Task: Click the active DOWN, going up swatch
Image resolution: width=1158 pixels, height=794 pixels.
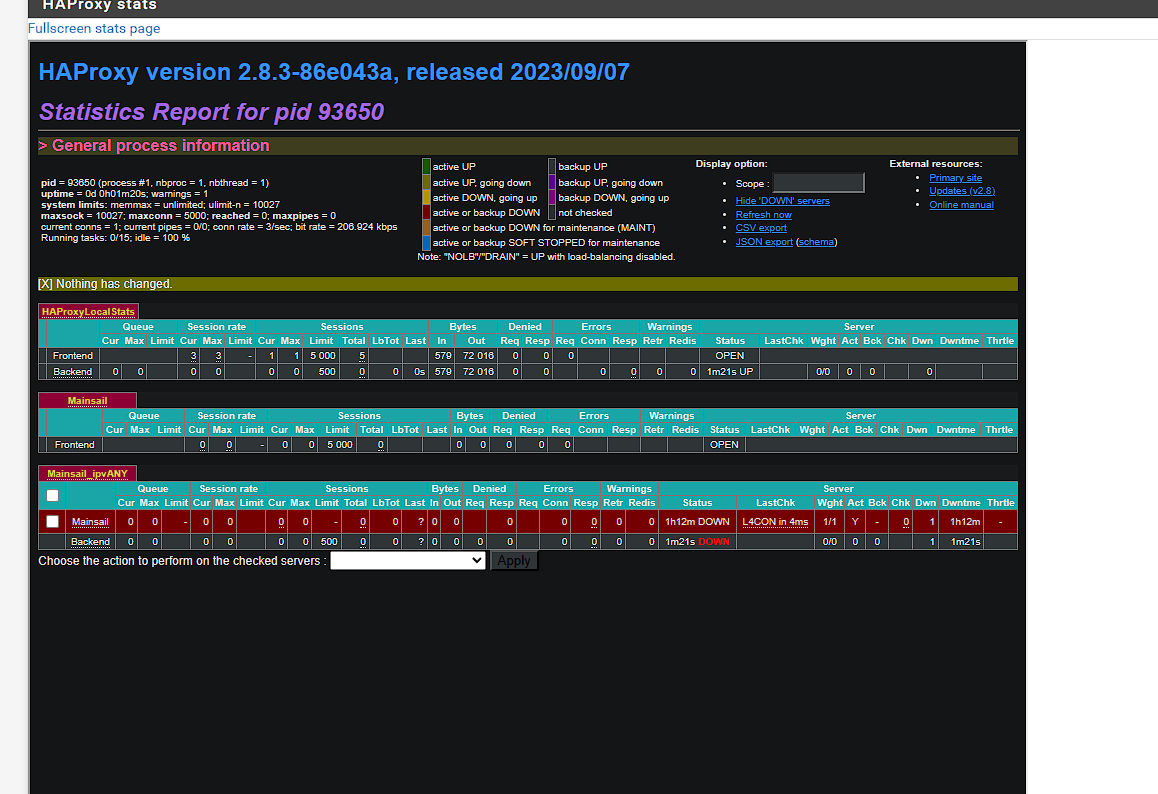Action: (426, 197)
